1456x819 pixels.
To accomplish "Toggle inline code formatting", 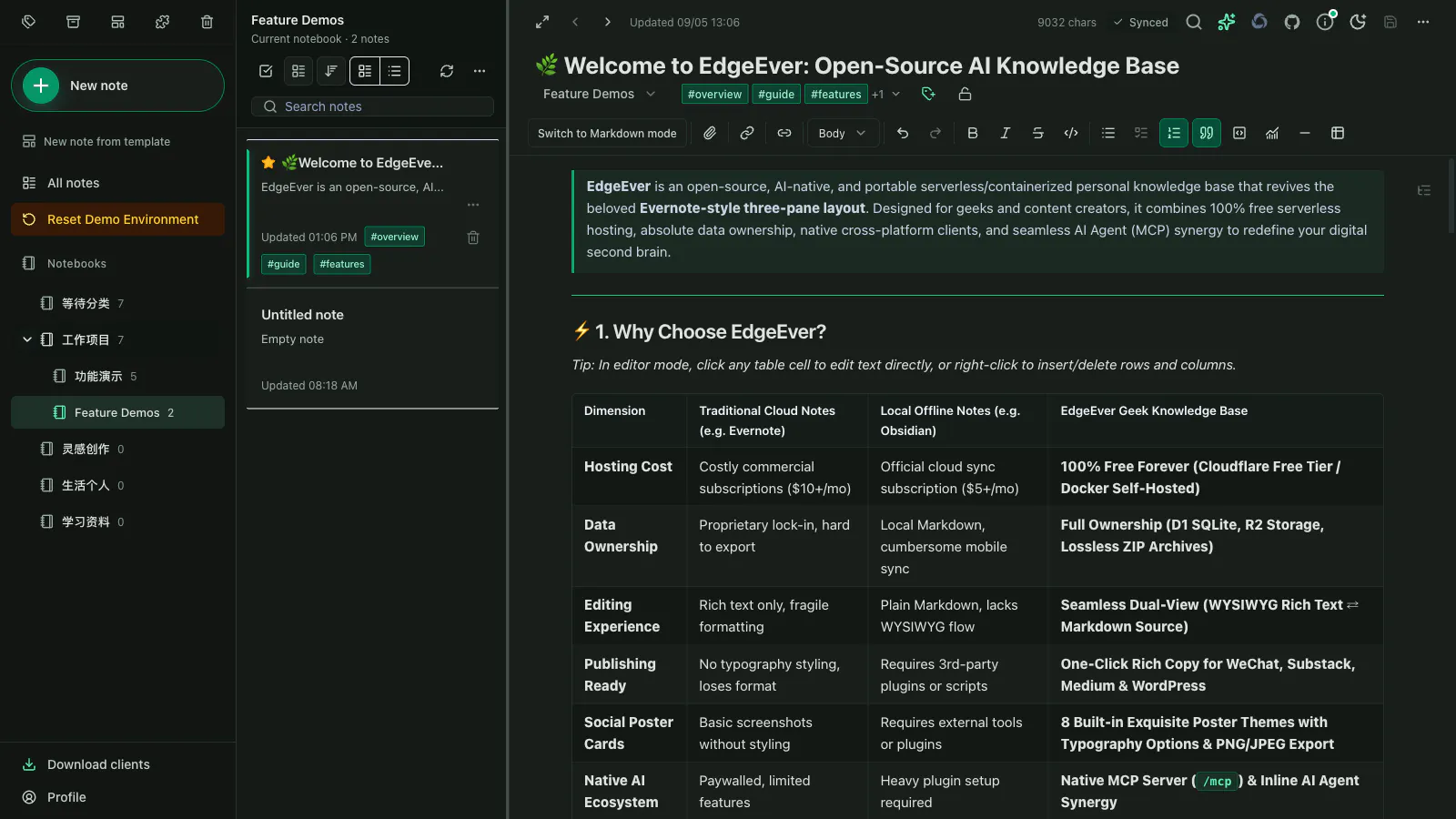I will pyautogui.click(x=1071, y=133).
